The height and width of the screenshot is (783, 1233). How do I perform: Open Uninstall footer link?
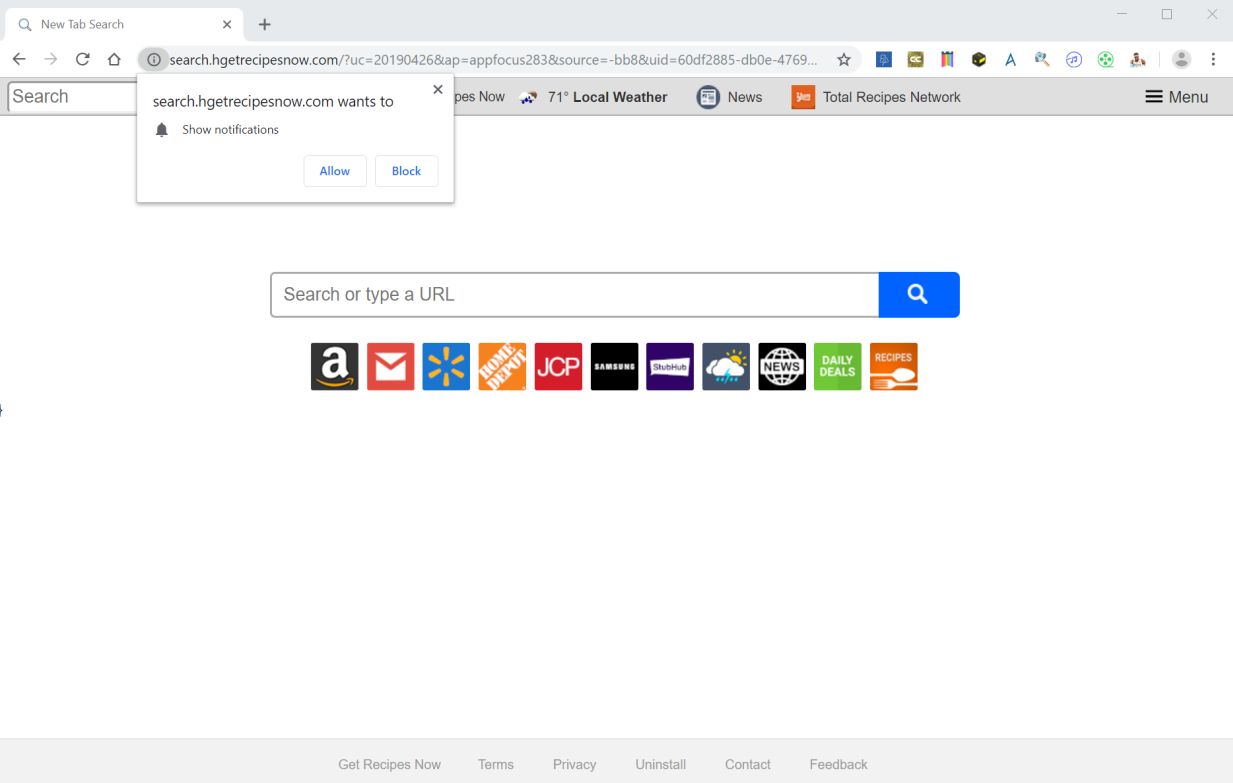point(660,764)
